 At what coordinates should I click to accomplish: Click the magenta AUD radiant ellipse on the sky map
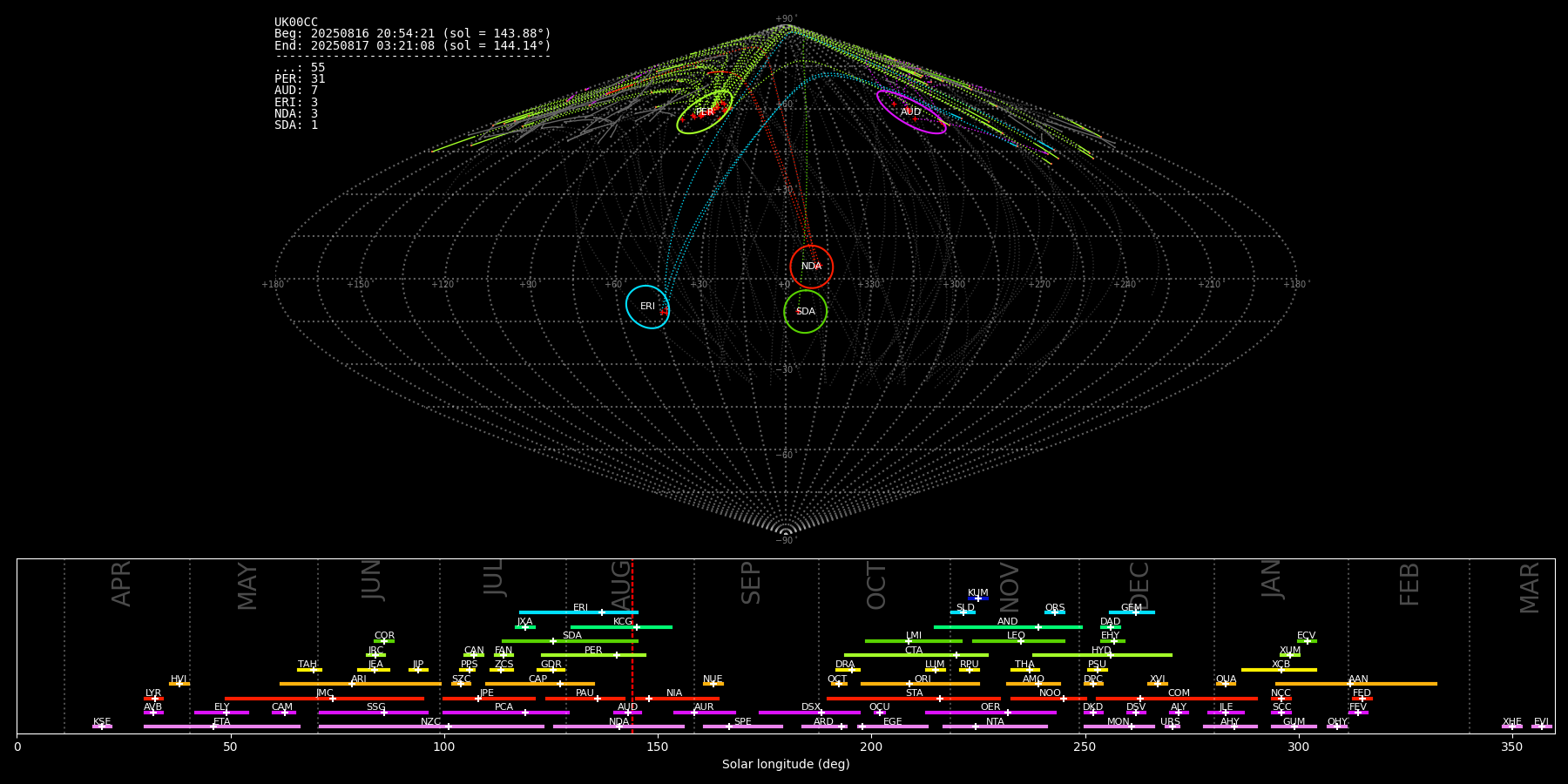pyautogui.click(x=911, y=112)
